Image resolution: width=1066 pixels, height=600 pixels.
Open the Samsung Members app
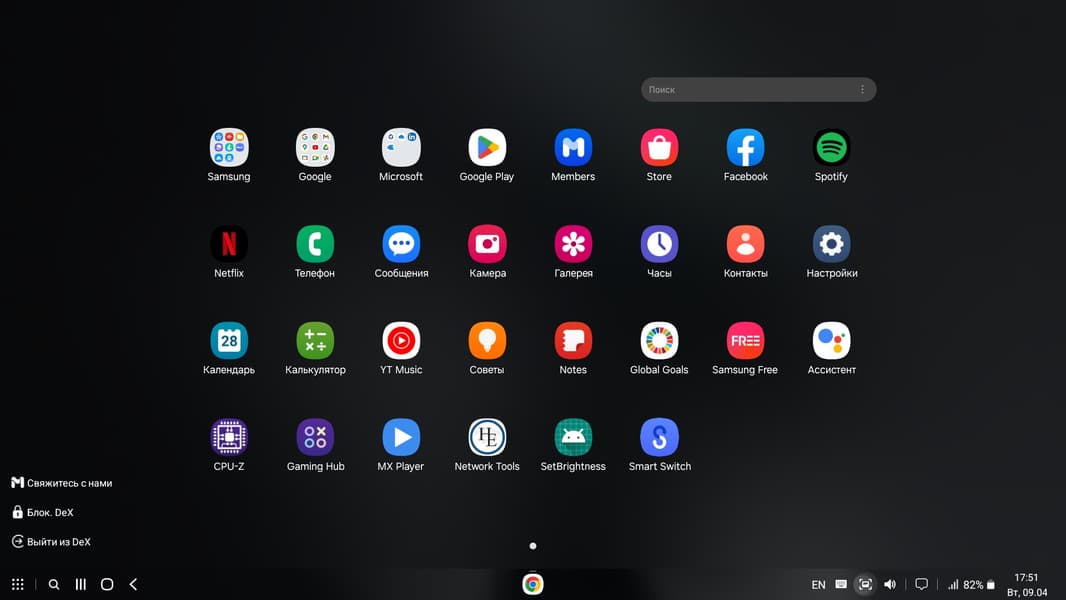(x=573, y=147)
